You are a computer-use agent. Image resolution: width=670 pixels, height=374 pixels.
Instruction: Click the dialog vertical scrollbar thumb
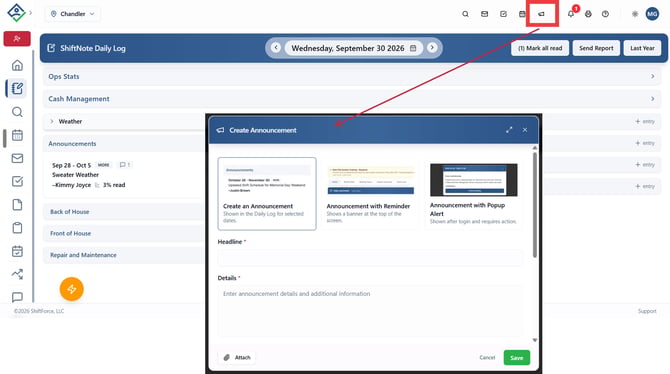tap(535, 204)
